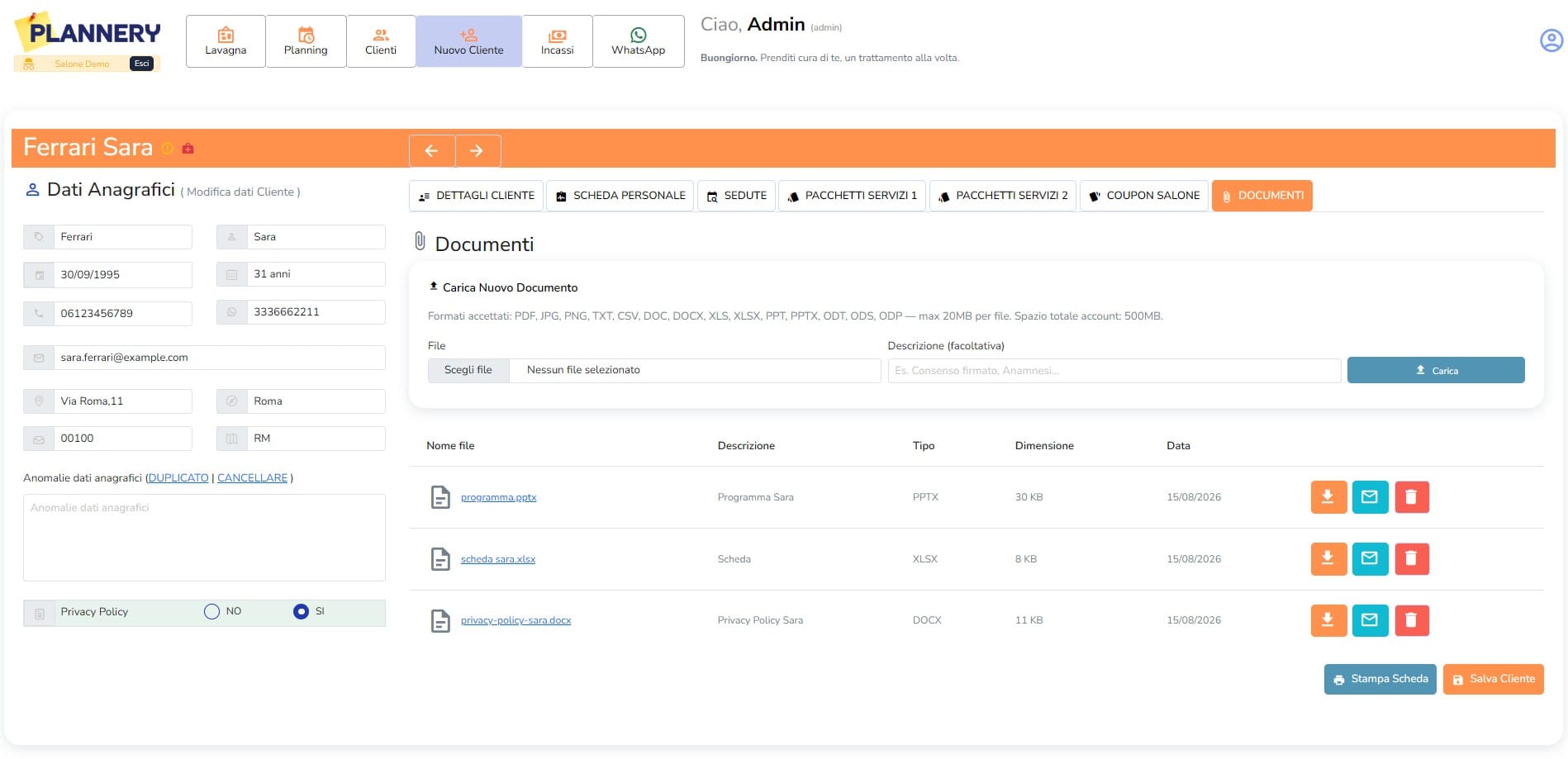
Task: Go to previous client arrow
Action: pyautogui.click(x=432, y=150)
